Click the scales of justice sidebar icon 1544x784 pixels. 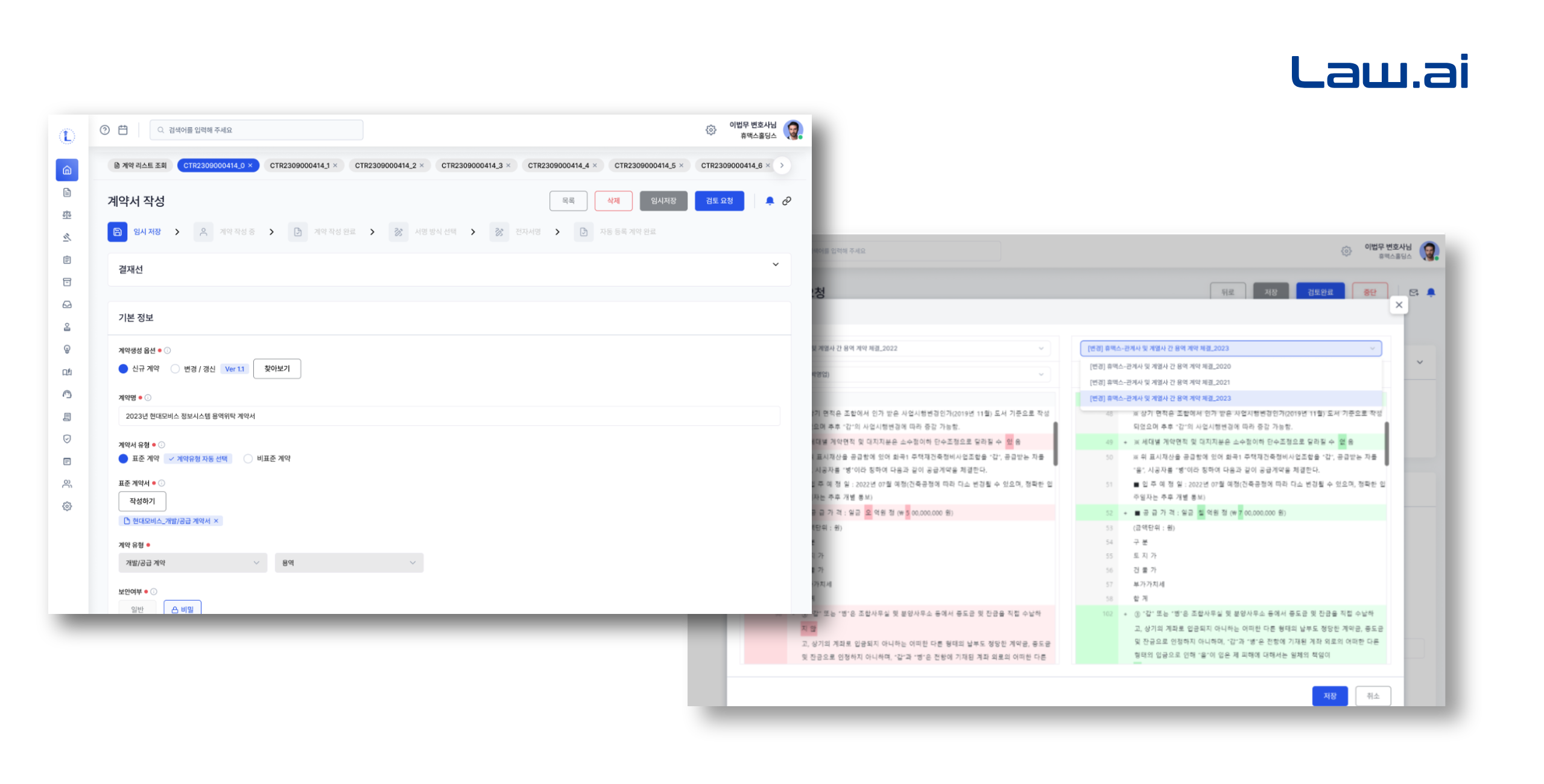point(67,215)
